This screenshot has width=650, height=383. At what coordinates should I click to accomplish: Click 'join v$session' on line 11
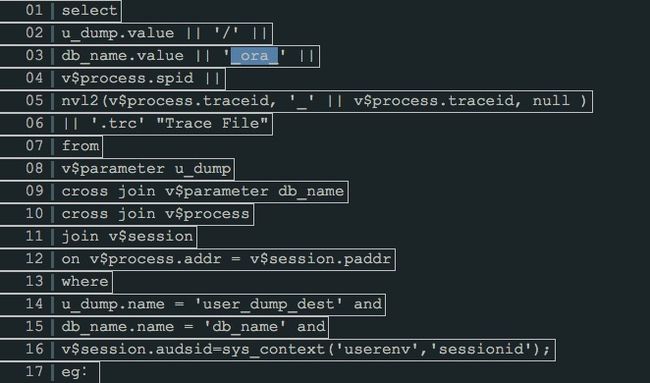point(127,236)
